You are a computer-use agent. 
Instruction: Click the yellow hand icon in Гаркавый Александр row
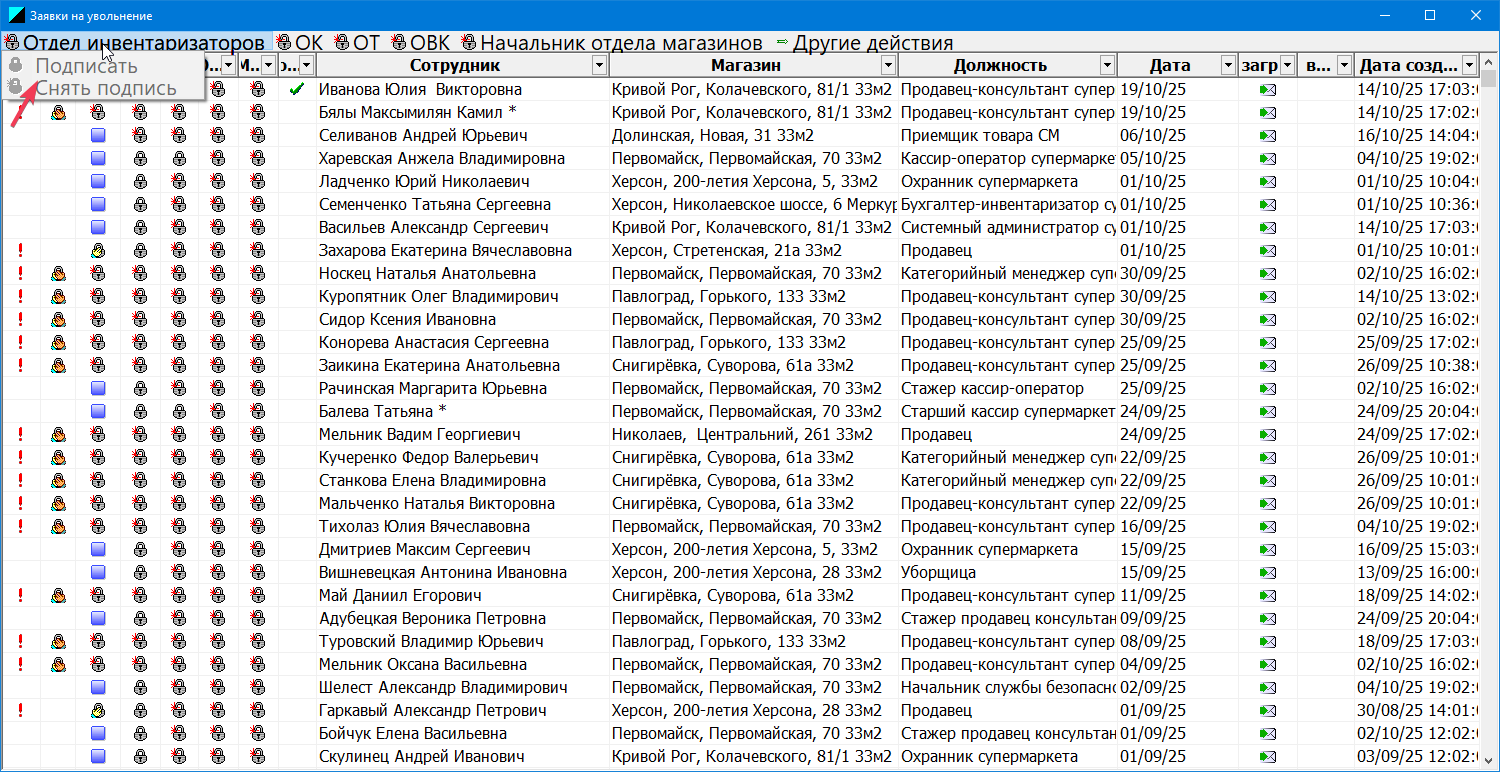(x=98, y=710)
